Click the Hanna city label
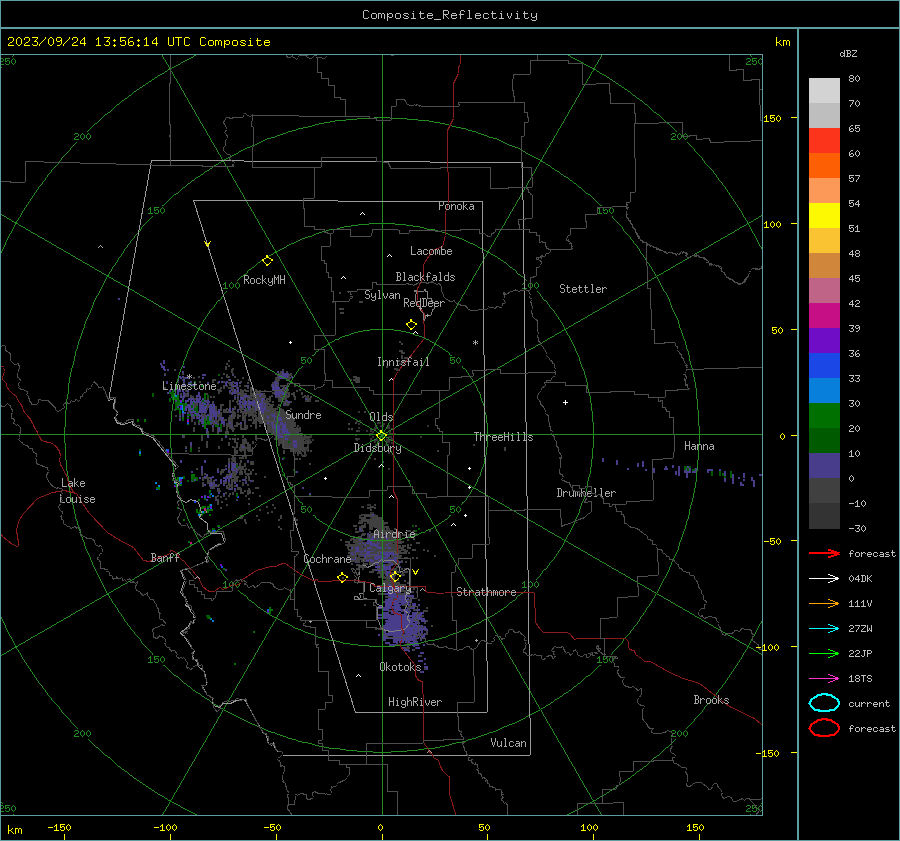The height and width of the screenshot is (841, 900). click(699, 446)
